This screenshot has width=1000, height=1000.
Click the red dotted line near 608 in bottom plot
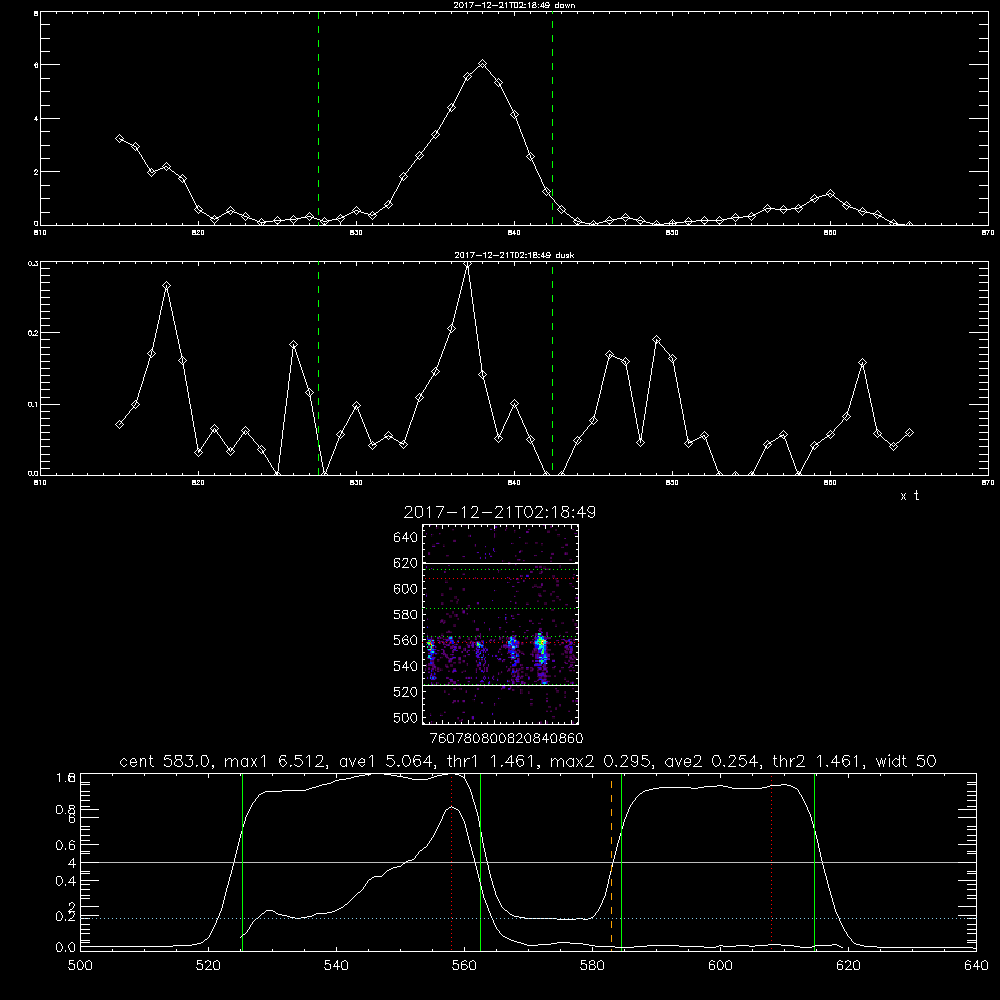tap(772, 861)
